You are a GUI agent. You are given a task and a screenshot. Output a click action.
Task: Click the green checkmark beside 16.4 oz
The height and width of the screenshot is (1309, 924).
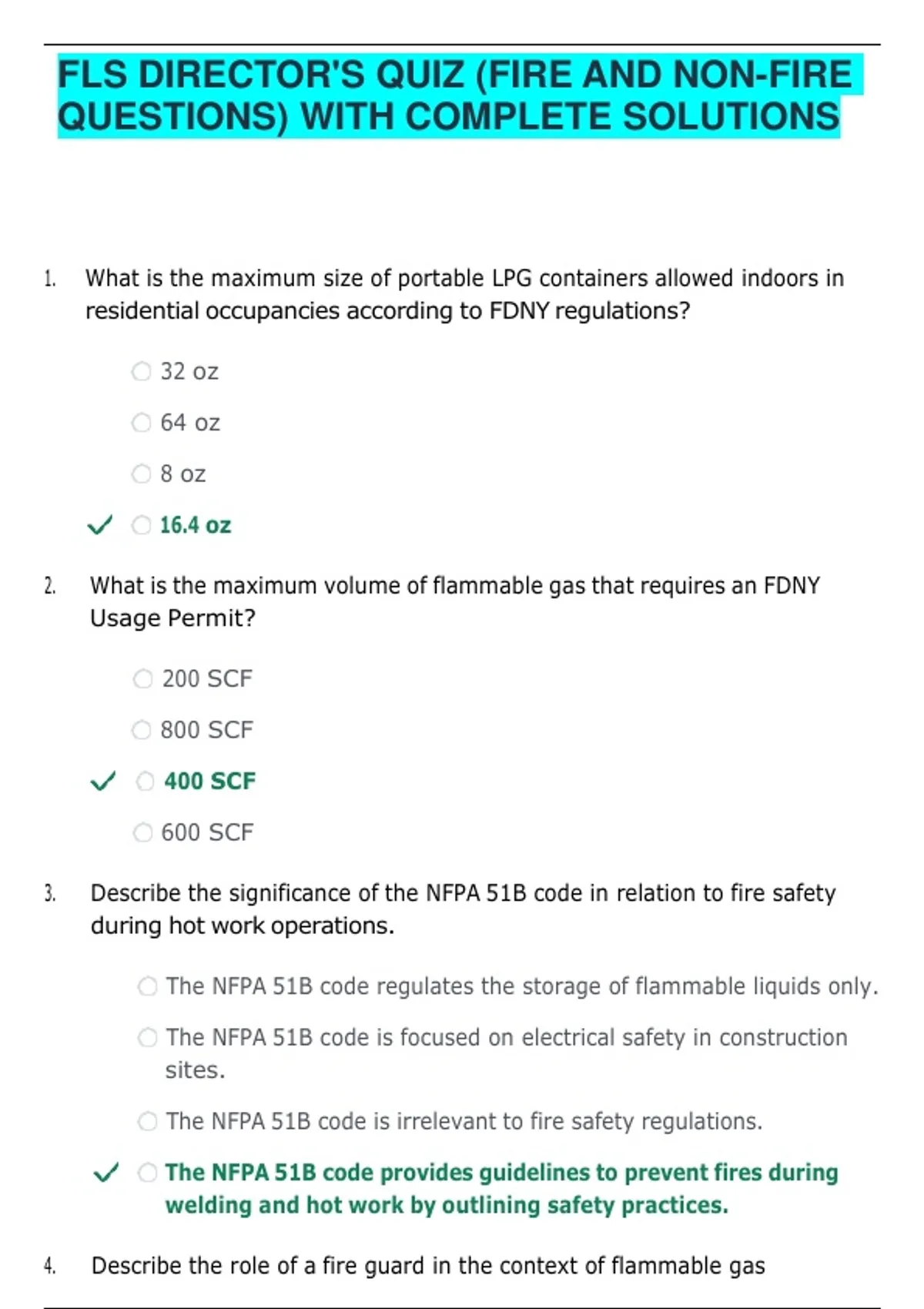click(99, 526)
